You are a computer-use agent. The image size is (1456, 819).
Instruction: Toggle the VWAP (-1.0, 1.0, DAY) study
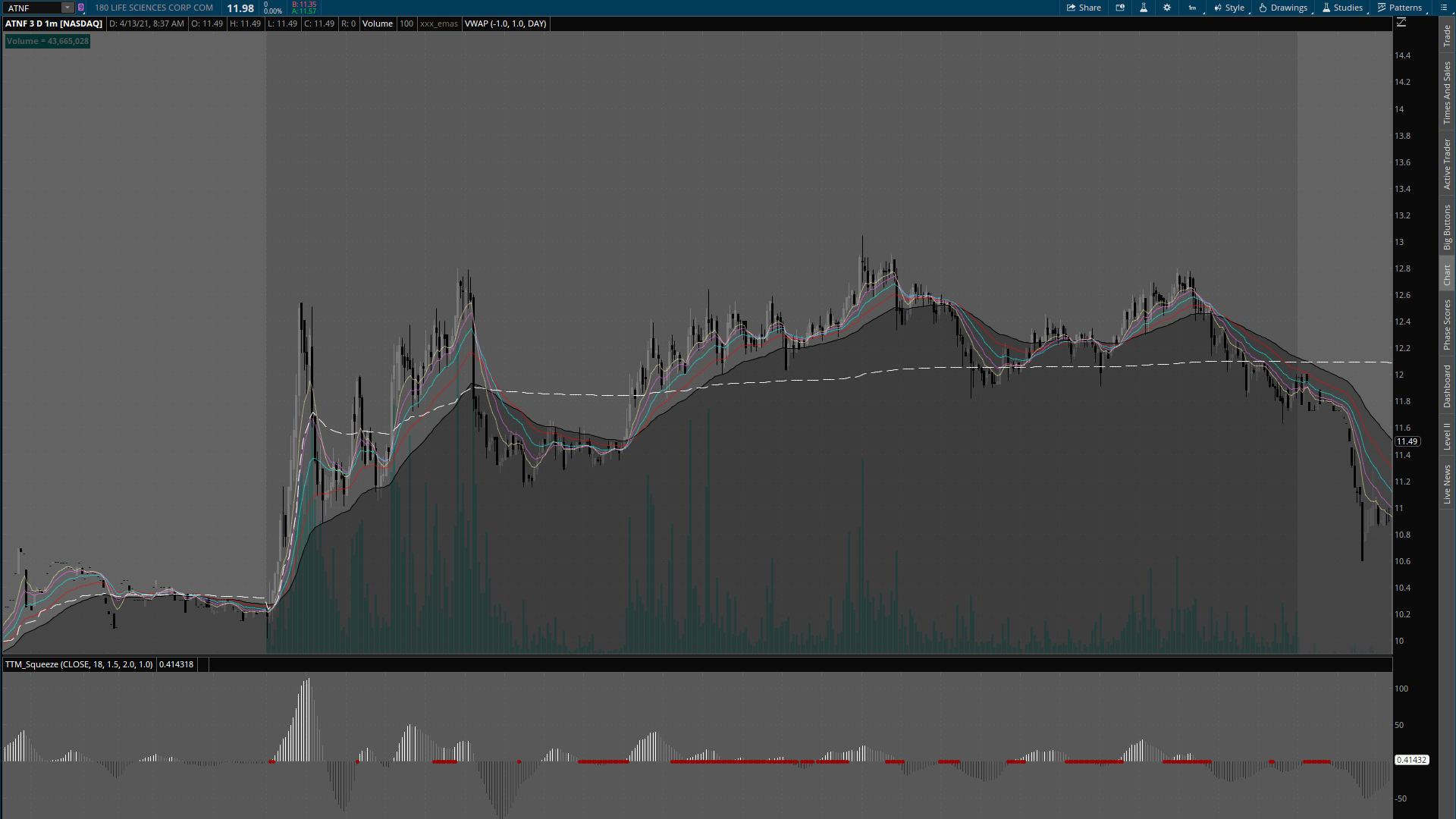point(505,24)
